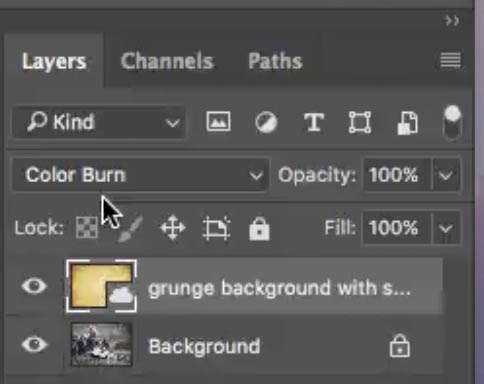This screenshot has height=384, width=484.
Task: Open the Color Burn blend mode dropdown
Action: [x=140, y=175]
